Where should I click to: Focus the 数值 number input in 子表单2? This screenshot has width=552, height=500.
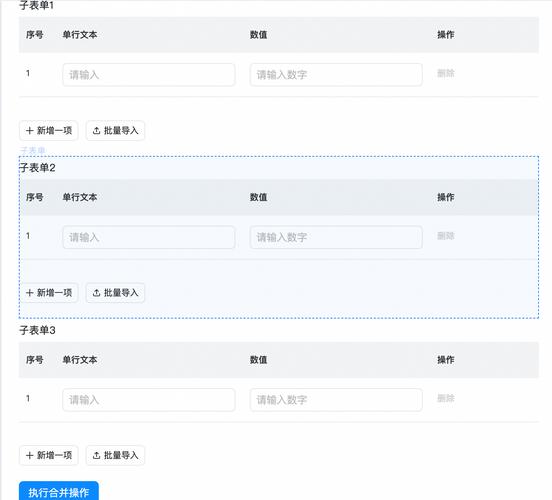[336, 237]
